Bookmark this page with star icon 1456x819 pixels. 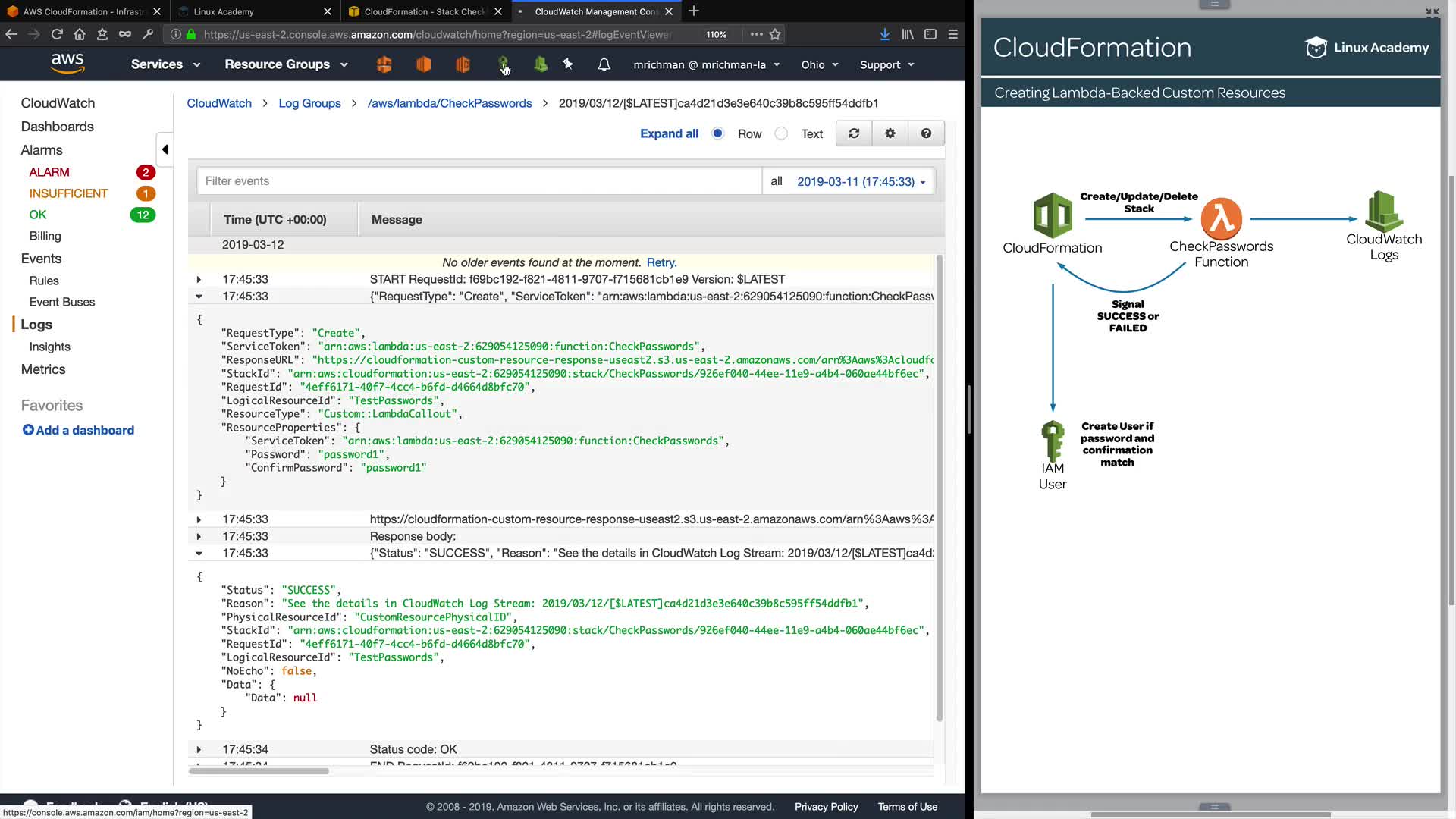coord(775,34)
